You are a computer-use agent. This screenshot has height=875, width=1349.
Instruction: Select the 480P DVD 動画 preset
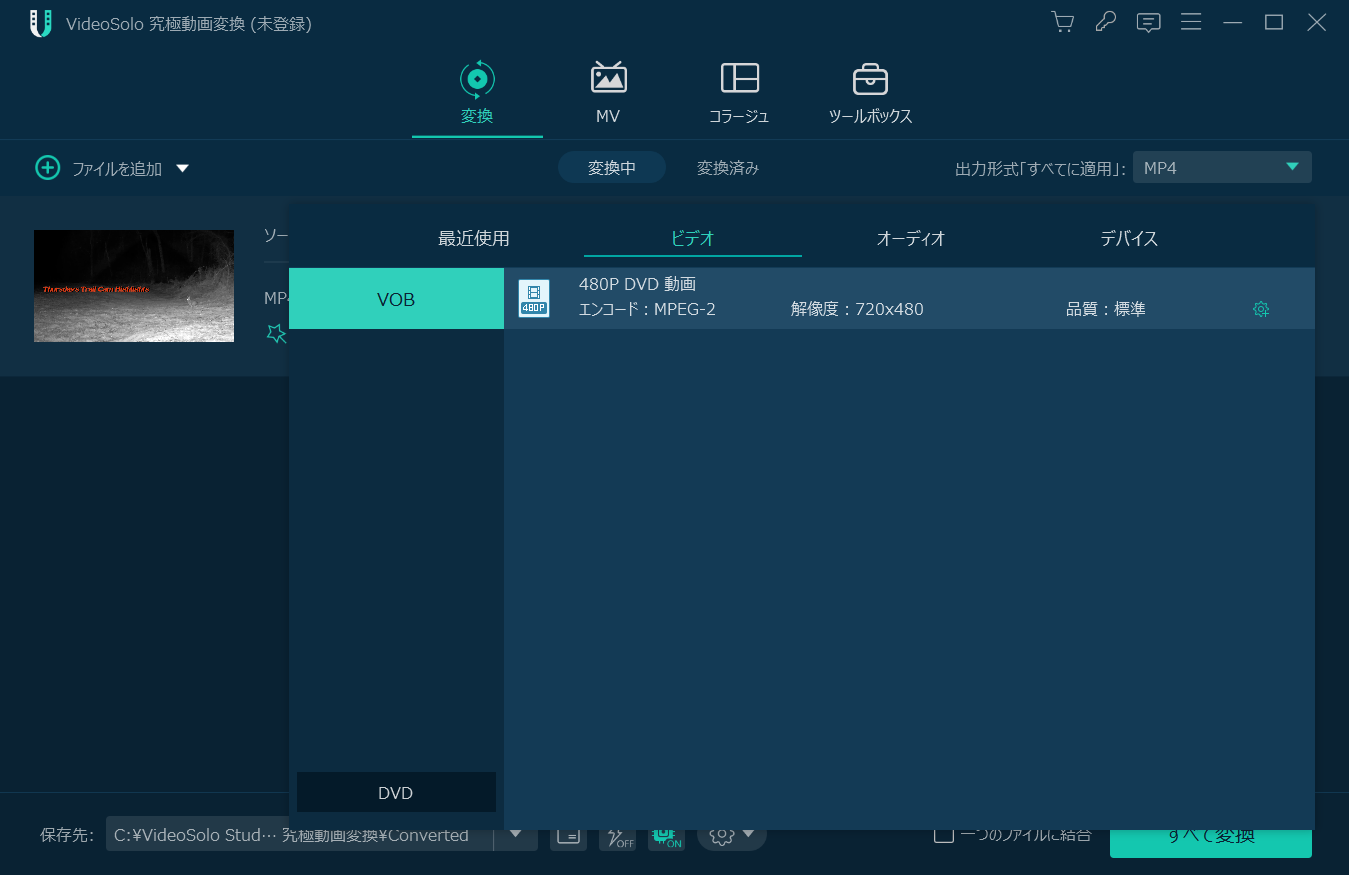800,298
